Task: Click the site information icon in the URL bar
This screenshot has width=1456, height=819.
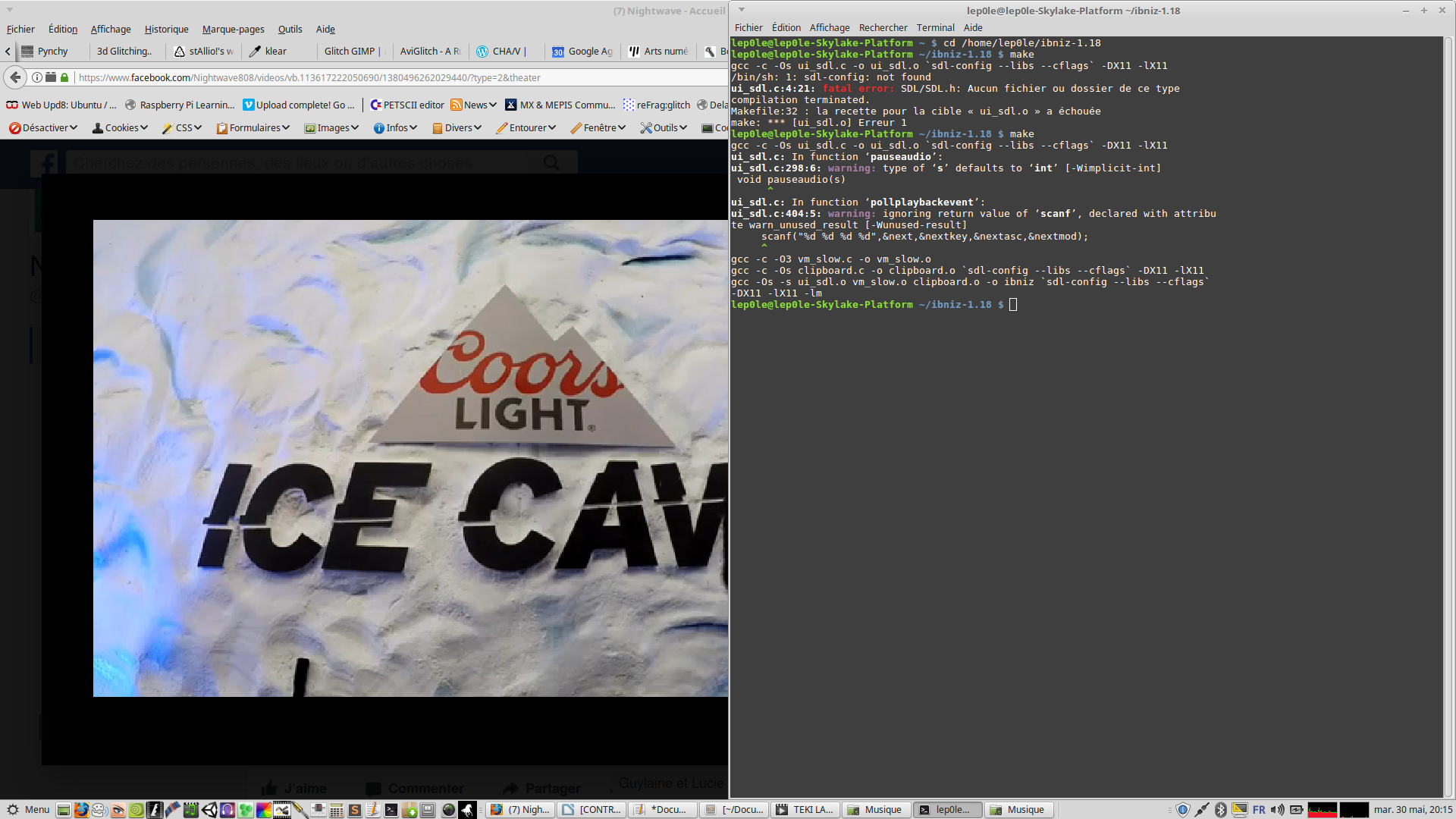Action: 36,77
